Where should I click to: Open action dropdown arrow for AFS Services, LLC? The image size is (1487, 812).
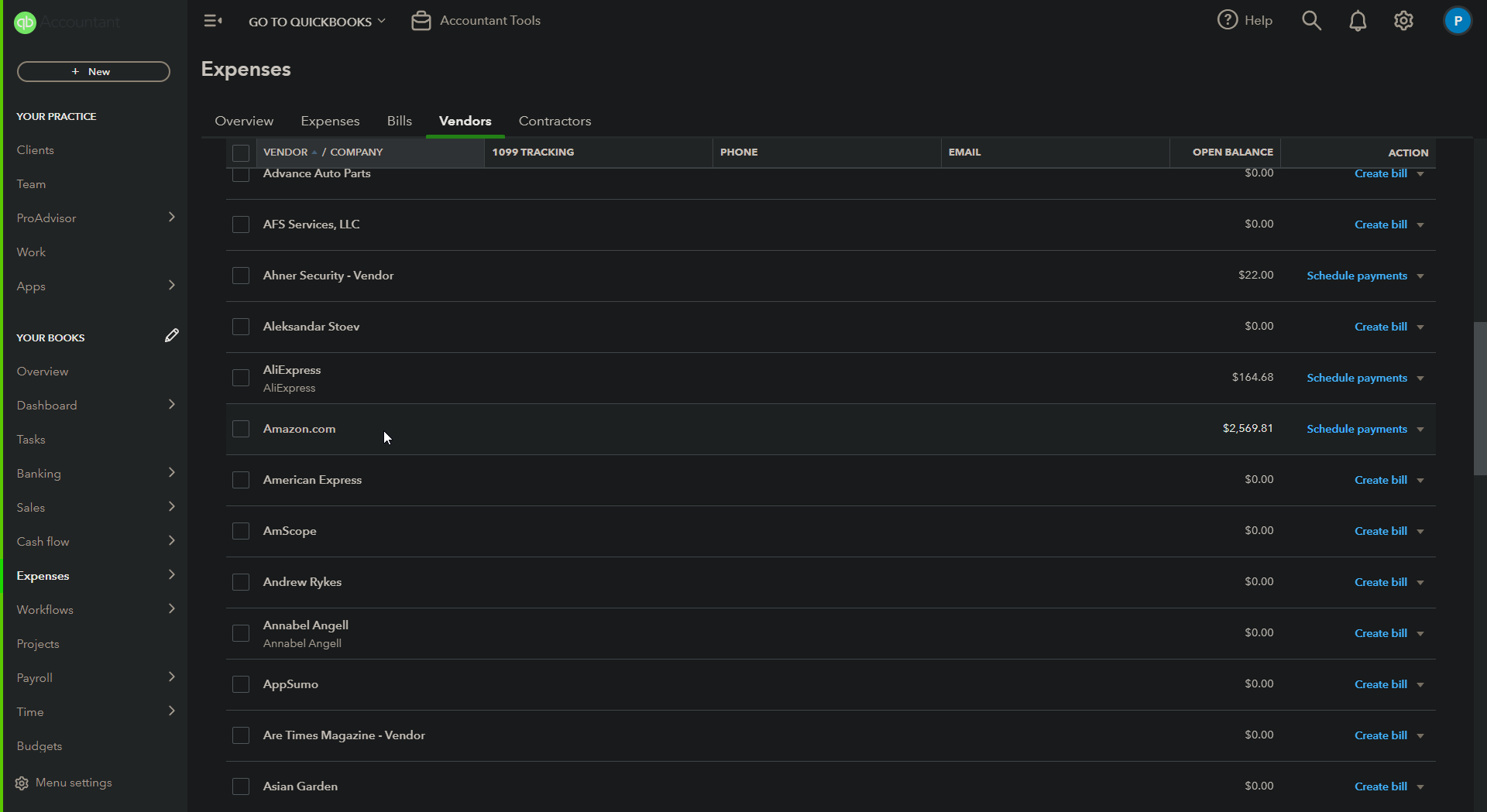1420,225
